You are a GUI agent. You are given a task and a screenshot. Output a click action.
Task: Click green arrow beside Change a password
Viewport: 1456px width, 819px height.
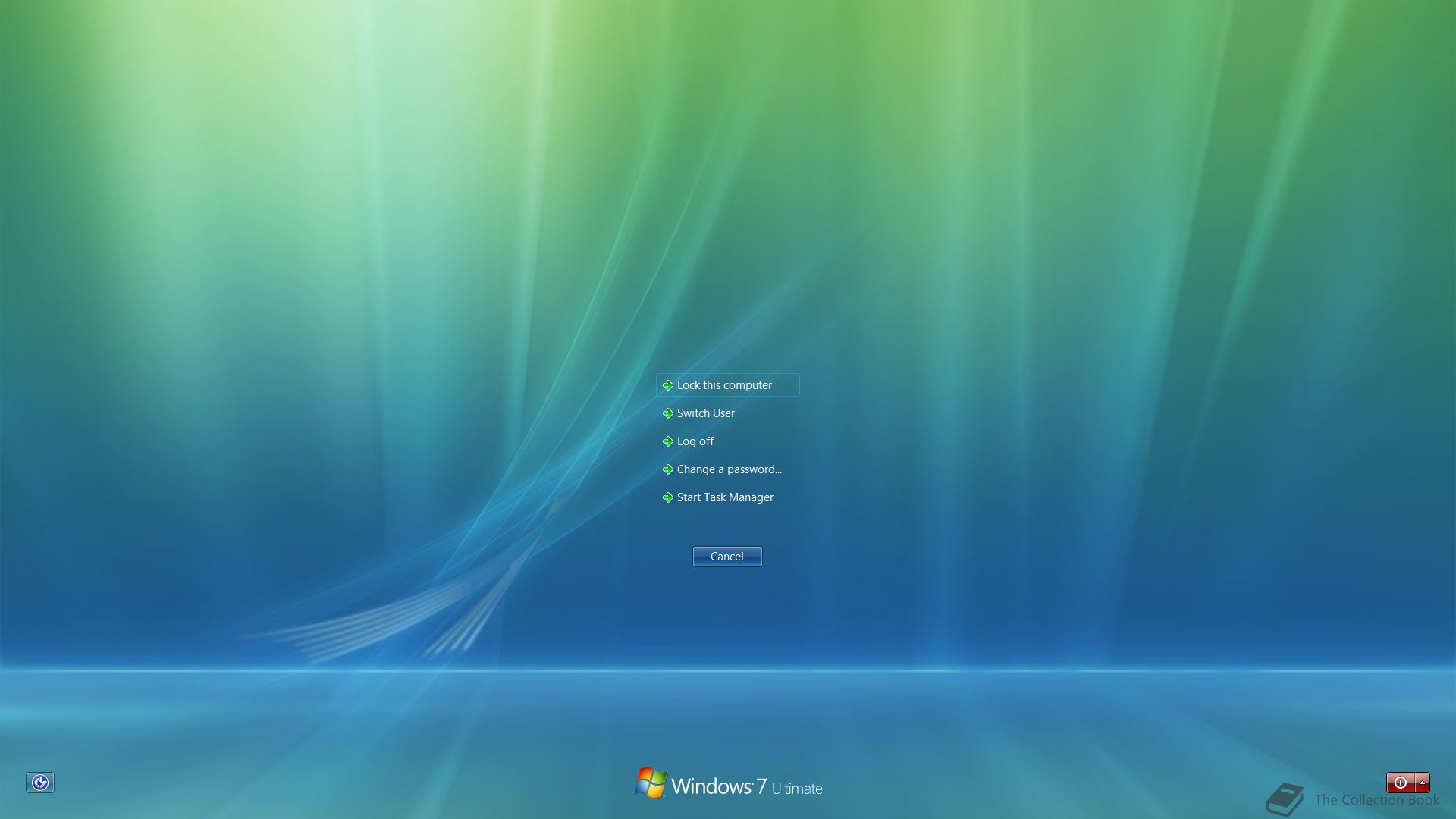(x=668, y=469)
